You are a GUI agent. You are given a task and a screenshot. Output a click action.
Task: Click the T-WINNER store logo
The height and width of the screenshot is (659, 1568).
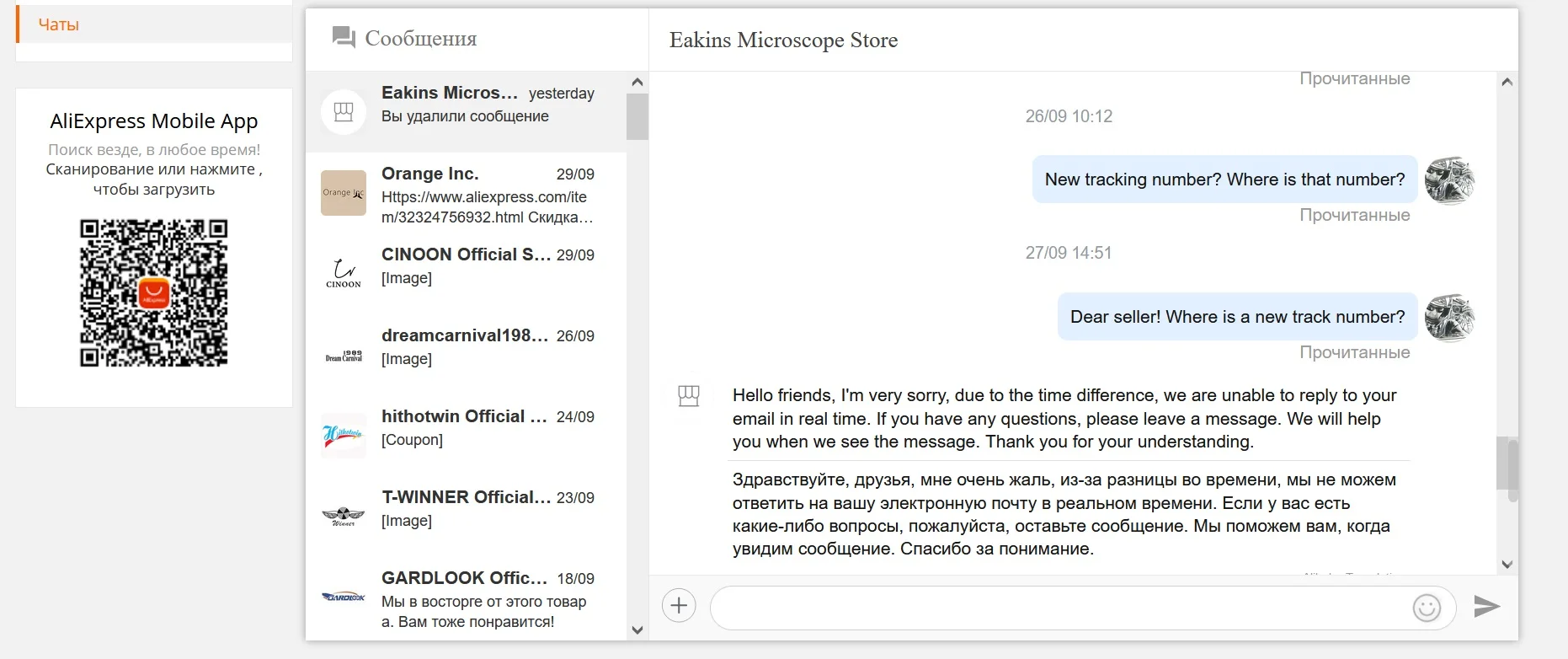point(344,516)
